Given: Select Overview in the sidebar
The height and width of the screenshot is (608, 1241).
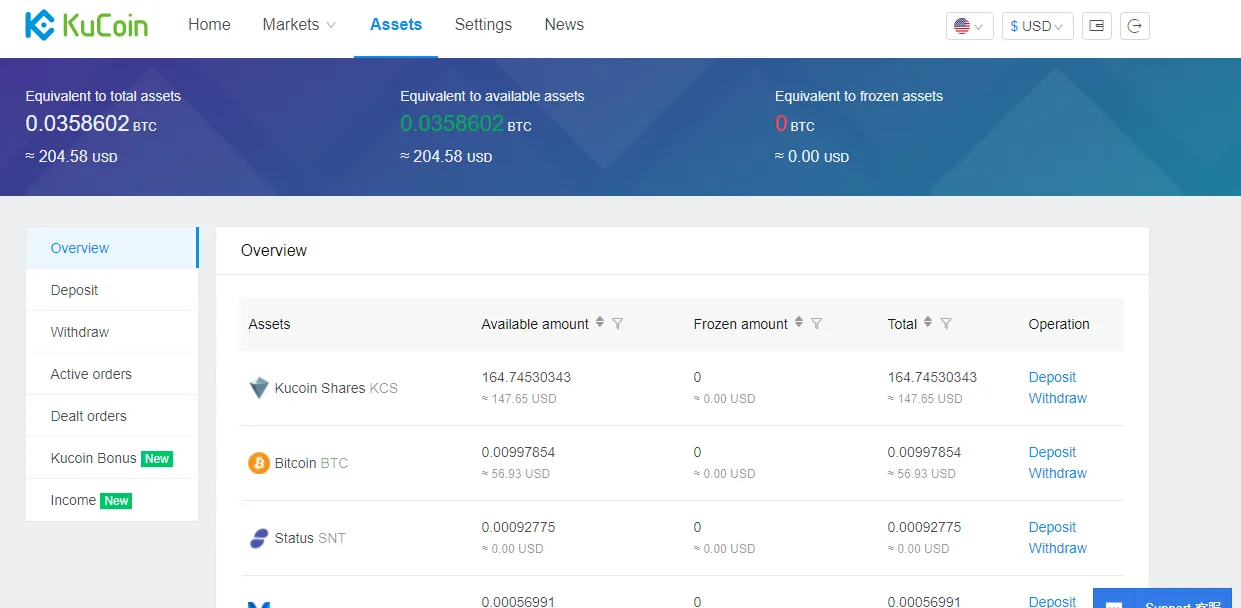Looking at the screenshot, I should click(x=111, y=248).
